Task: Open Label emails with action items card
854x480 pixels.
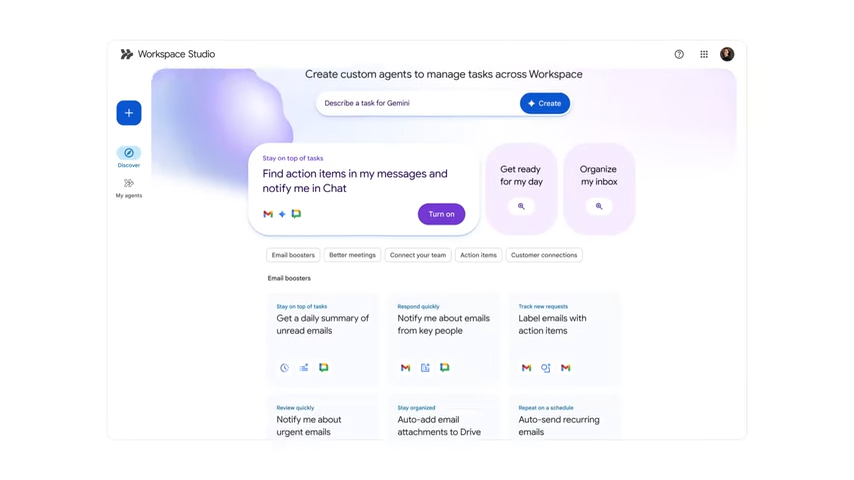Action: click(564, 336)
